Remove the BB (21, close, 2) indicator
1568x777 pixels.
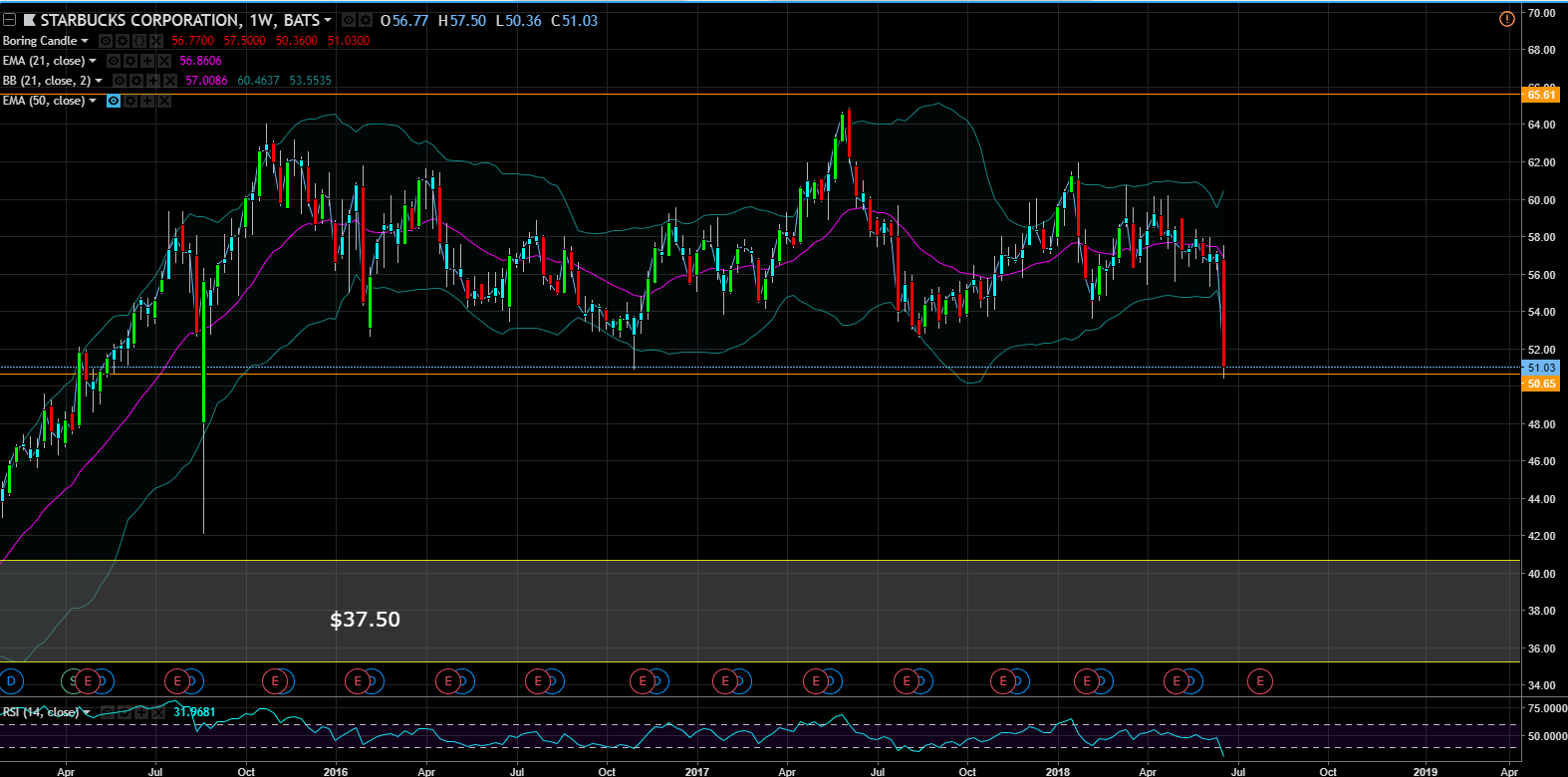pyautogui.click(x=170, y=81)
